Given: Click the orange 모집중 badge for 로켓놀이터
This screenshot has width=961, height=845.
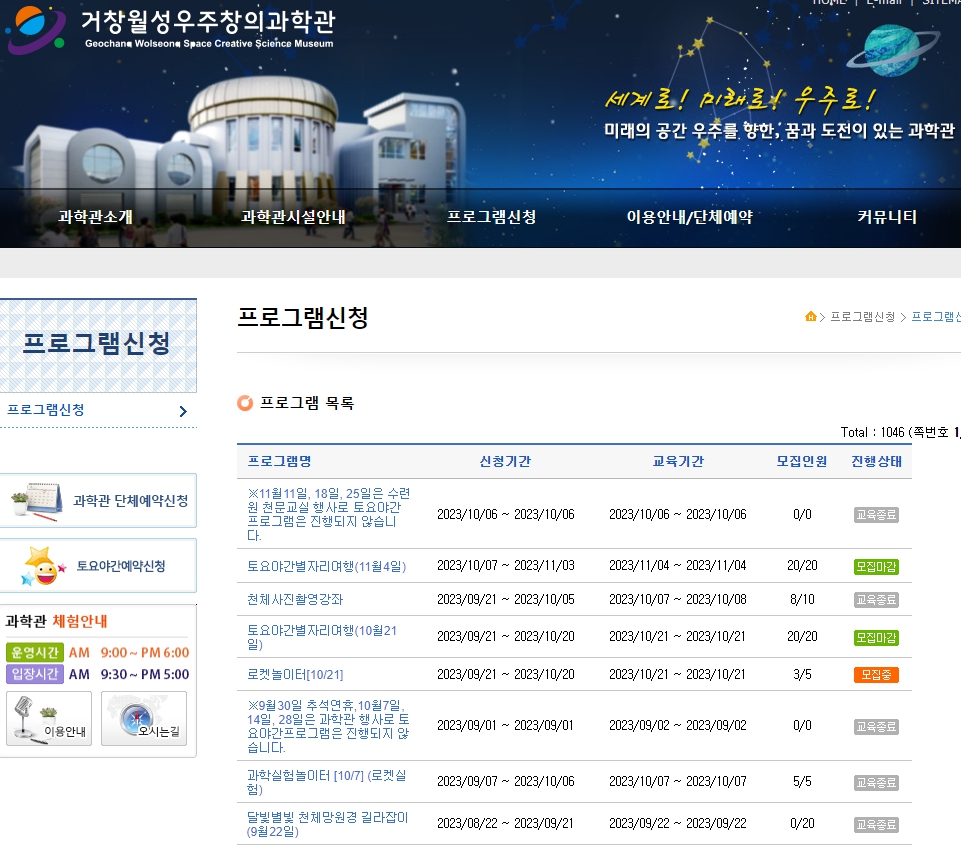Looking at the screenshot, I should [876, 675].
